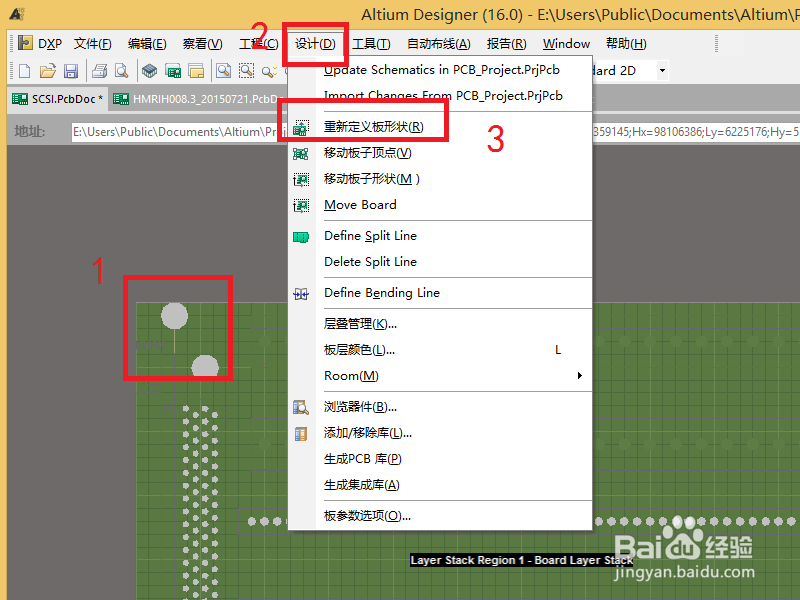800x600 pixels.
Task: Select Update Schematics in PCB_Project.PrjPcb
Action: [441, 70]
